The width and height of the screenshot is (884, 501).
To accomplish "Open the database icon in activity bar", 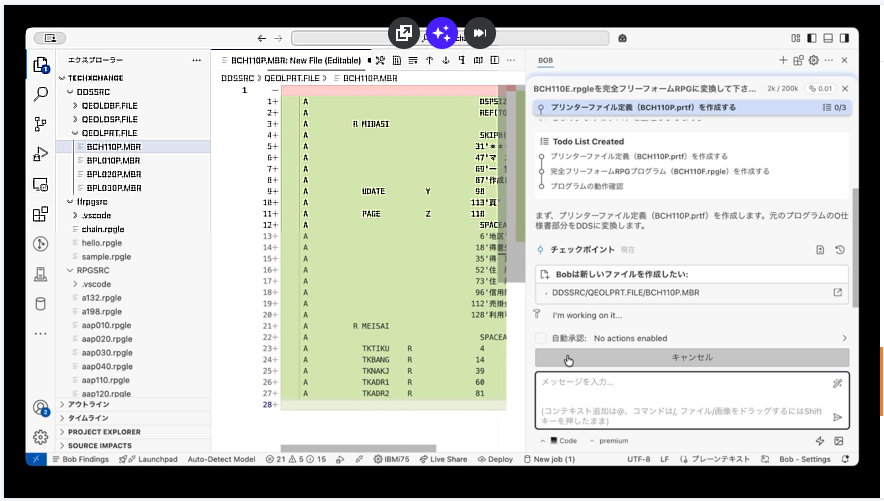I will pyautogui.click(x=41, y=304).
